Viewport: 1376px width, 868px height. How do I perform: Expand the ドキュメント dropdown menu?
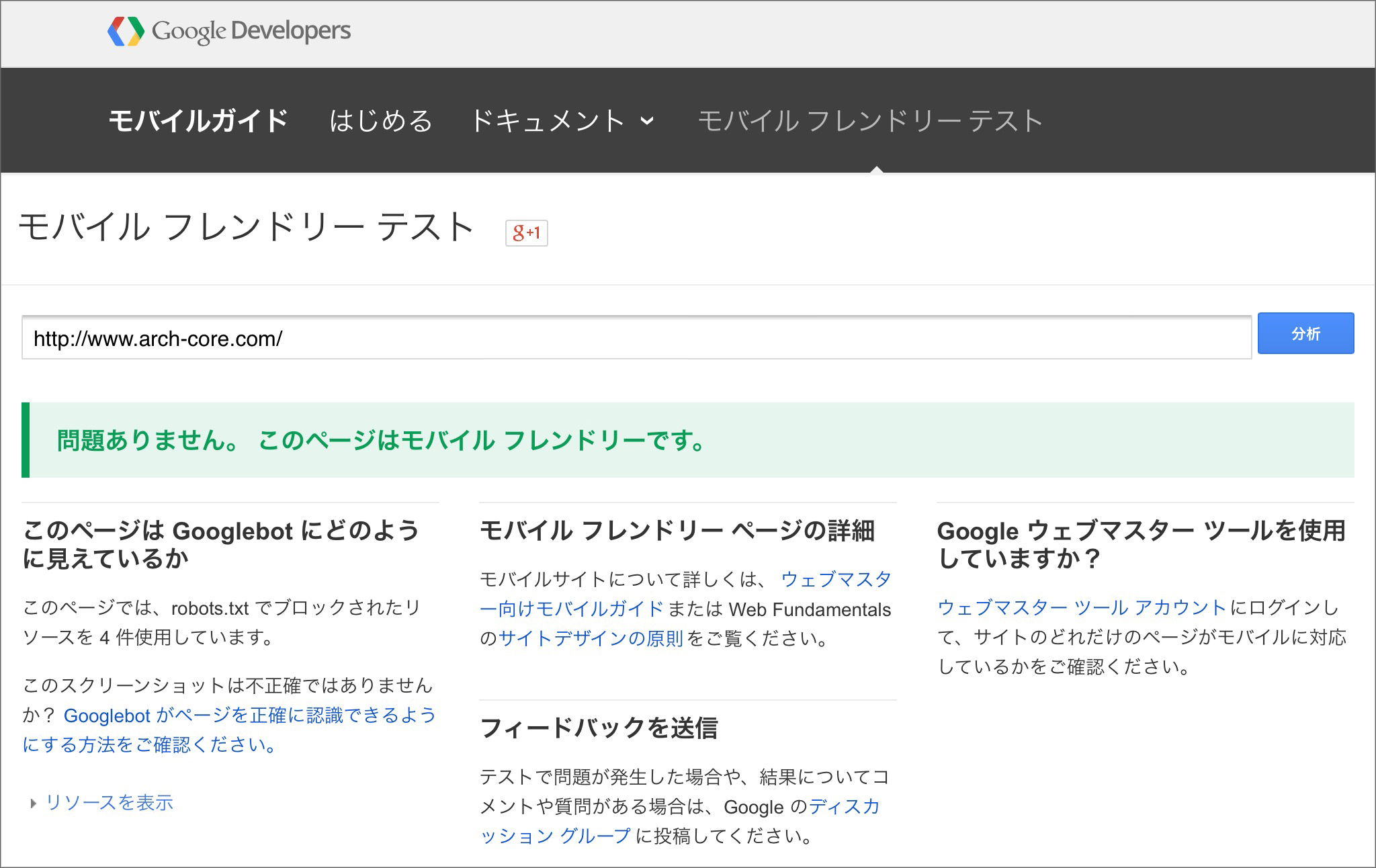pyautogui.click(x=562, y=121)
